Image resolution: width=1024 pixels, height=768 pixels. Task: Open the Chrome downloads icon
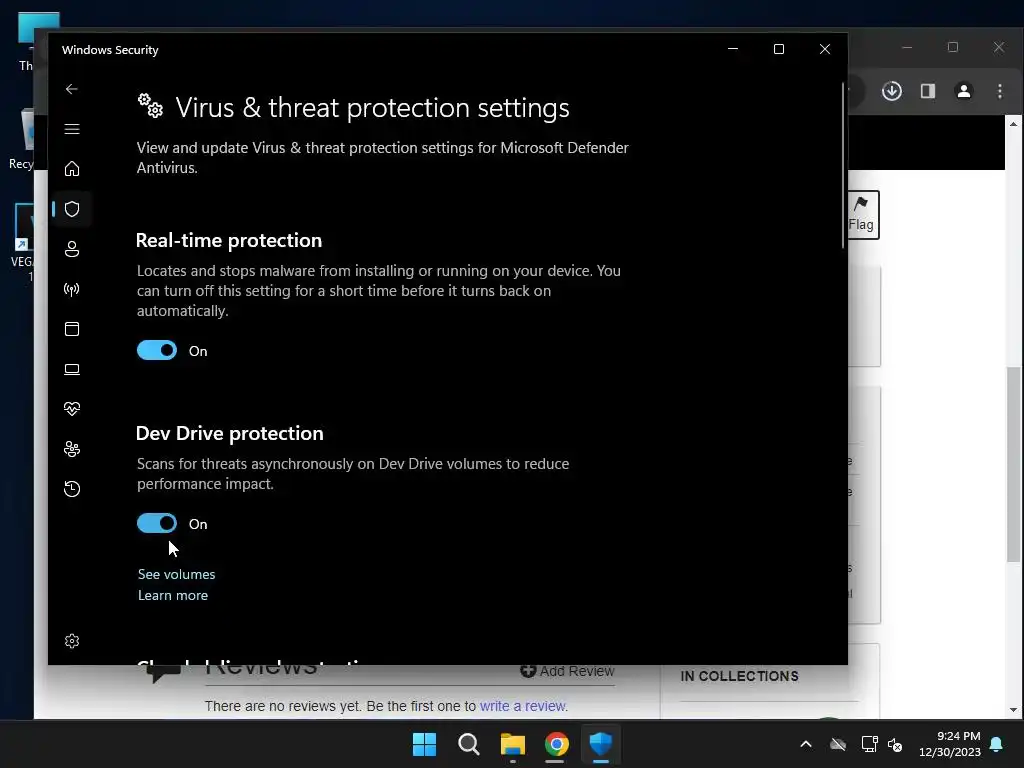891,91
